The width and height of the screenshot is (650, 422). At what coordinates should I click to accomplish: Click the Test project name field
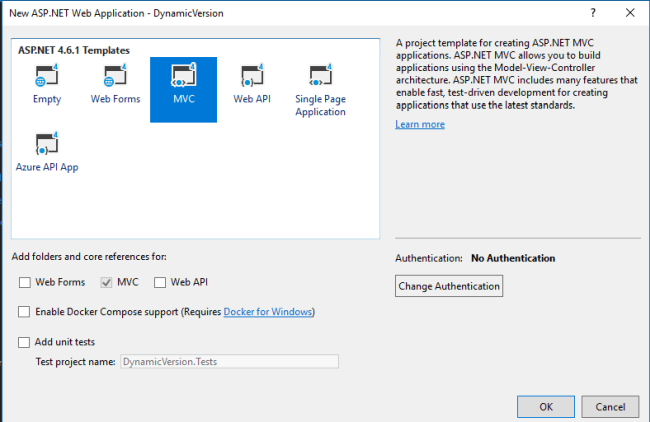(x=230, y=361)
